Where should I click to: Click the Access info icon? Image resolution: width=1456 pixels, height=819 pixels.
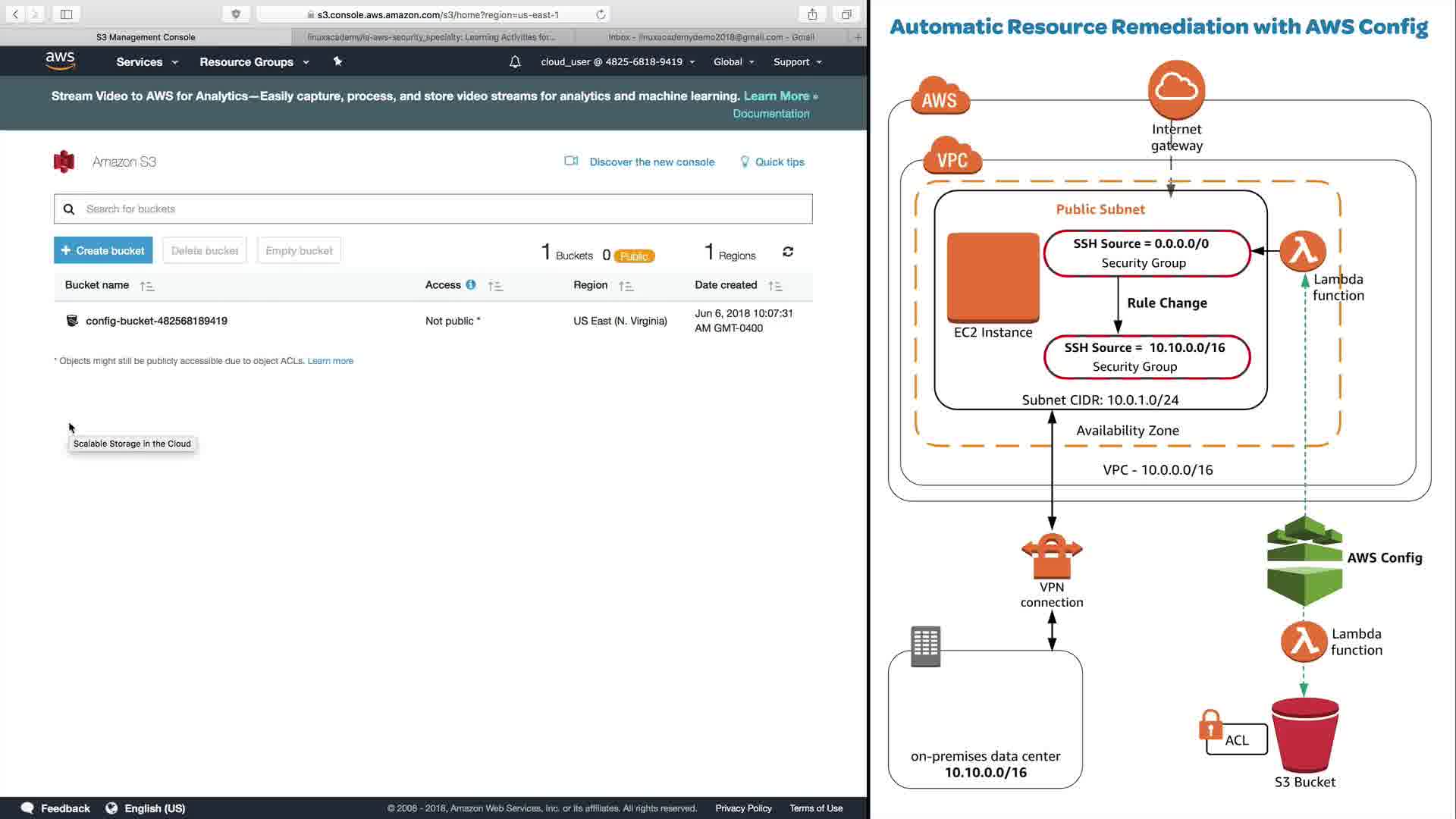pos(471,284)
